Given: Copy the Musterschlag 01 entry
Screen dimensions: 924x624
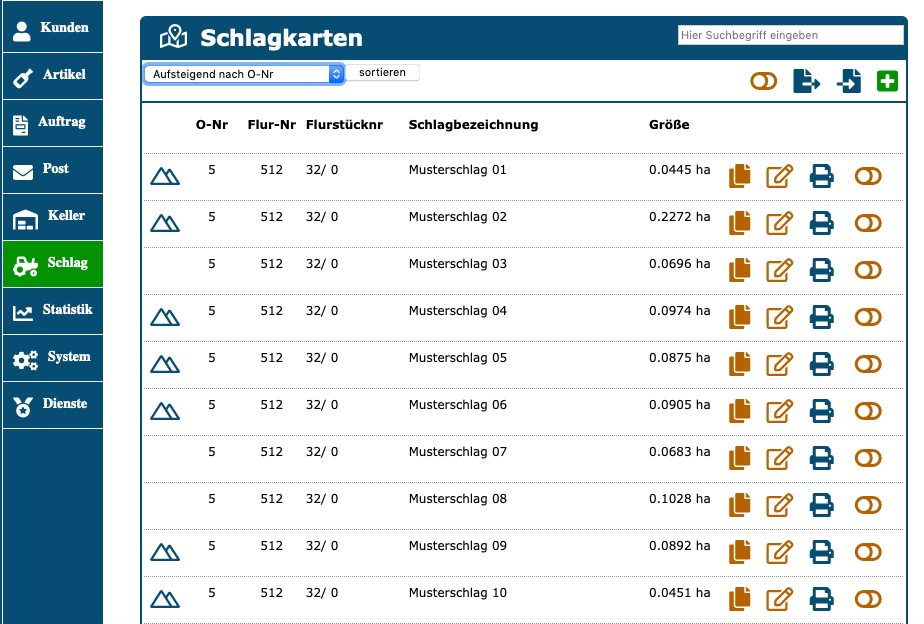Looking at the screenshot, I should pos(739,176).
